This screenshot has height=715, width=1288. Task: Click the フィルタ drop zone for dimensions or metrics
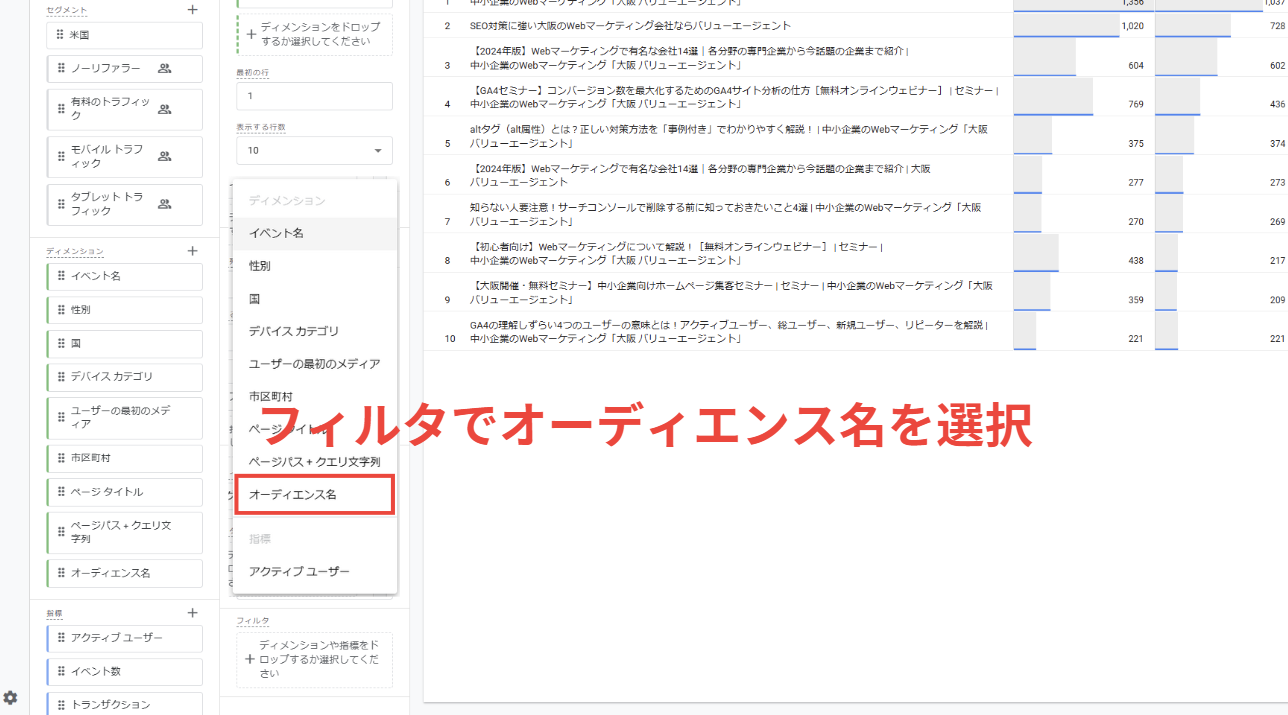coord(314,660)
